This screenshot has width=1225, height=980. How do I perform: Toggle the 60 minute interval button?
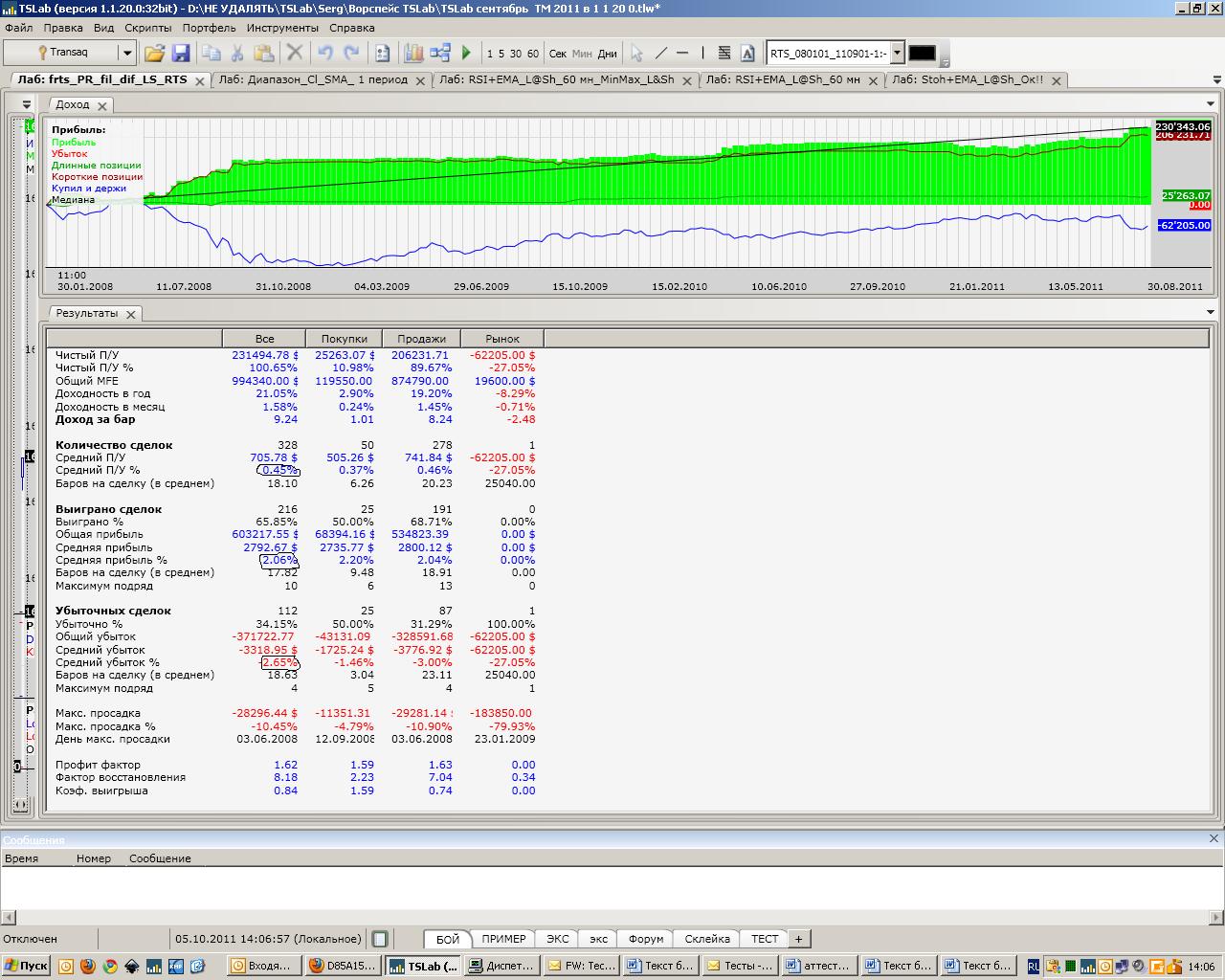pyautogui.click(x=533, y=54)
